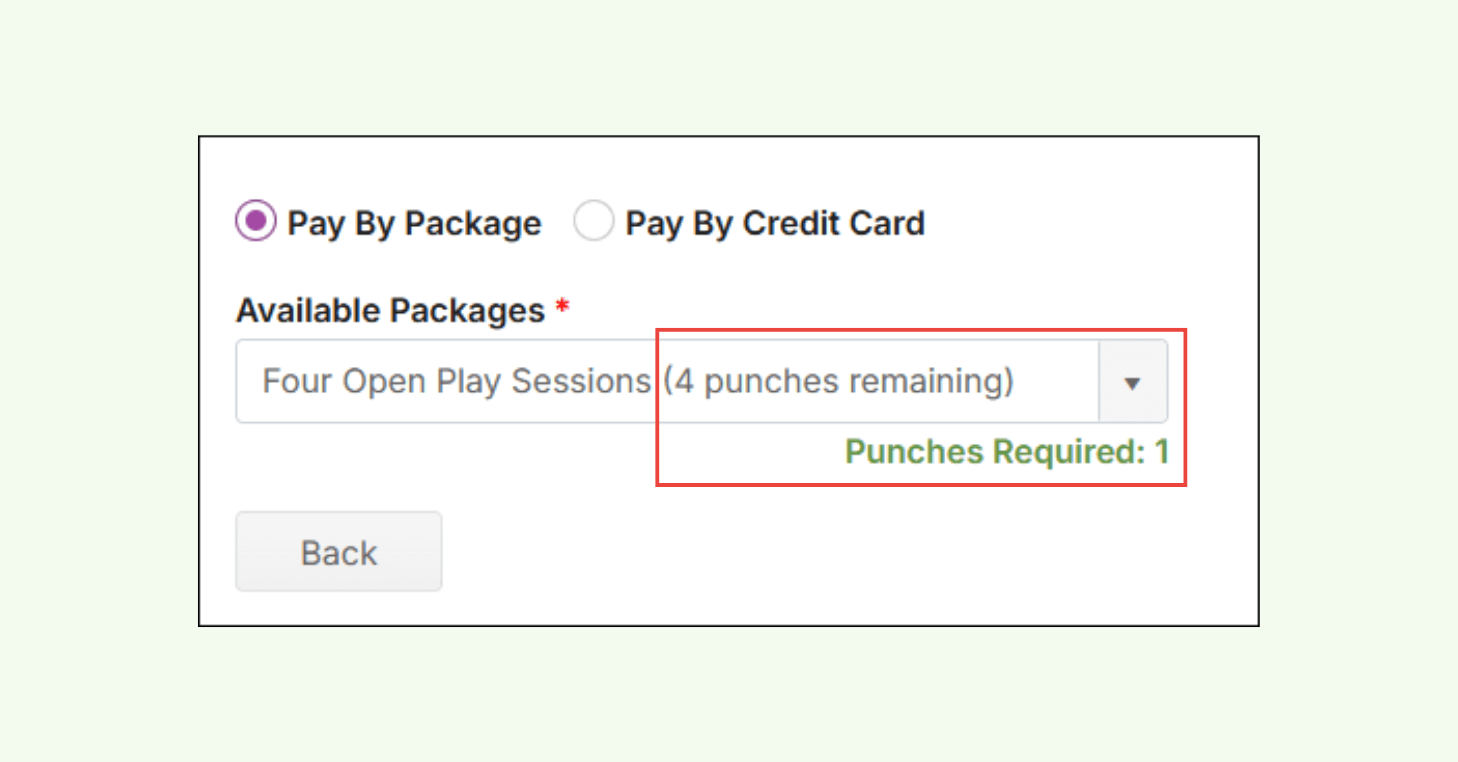The image size is (1458, 762).
Task: Select the Pay By Package radio button
Action: [x=255, y=222]
